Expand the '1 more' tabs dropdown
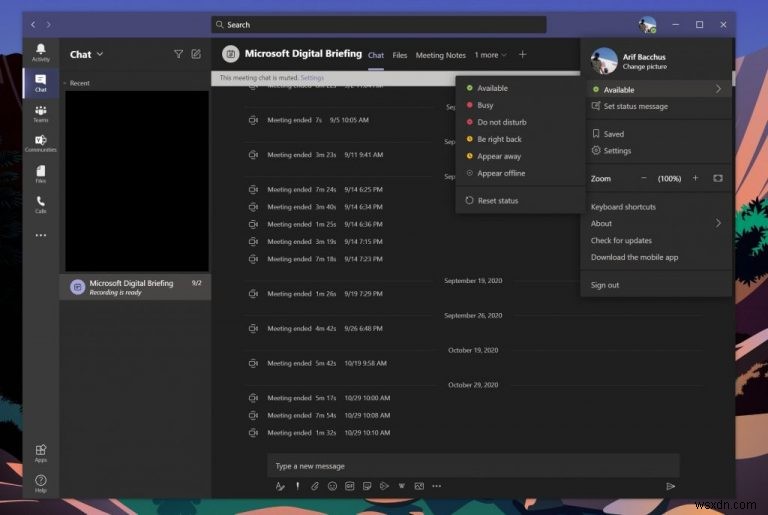Viewport: 768px width, 515px height. pos(490,55)
